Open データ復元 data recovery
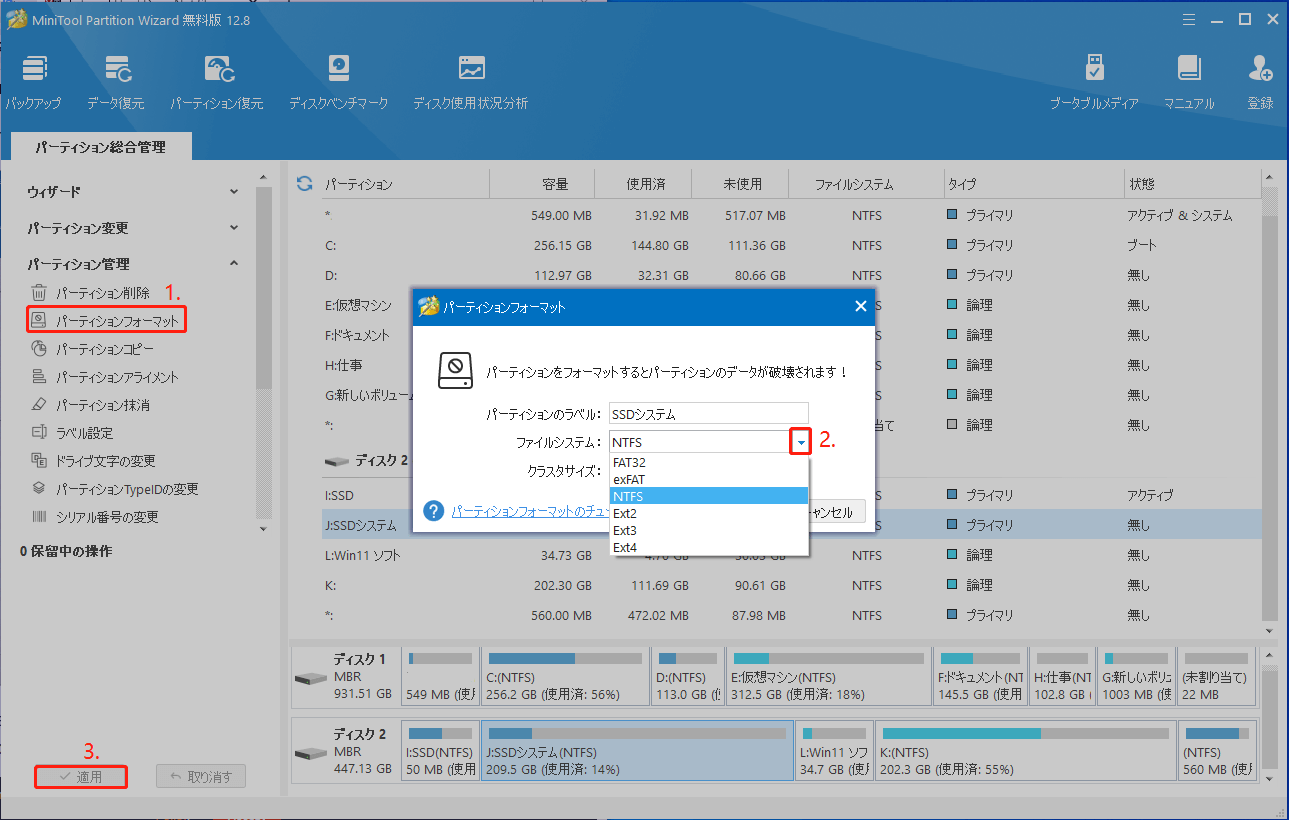The height and width of the screenshot is (820, 1289). [115, 82]
